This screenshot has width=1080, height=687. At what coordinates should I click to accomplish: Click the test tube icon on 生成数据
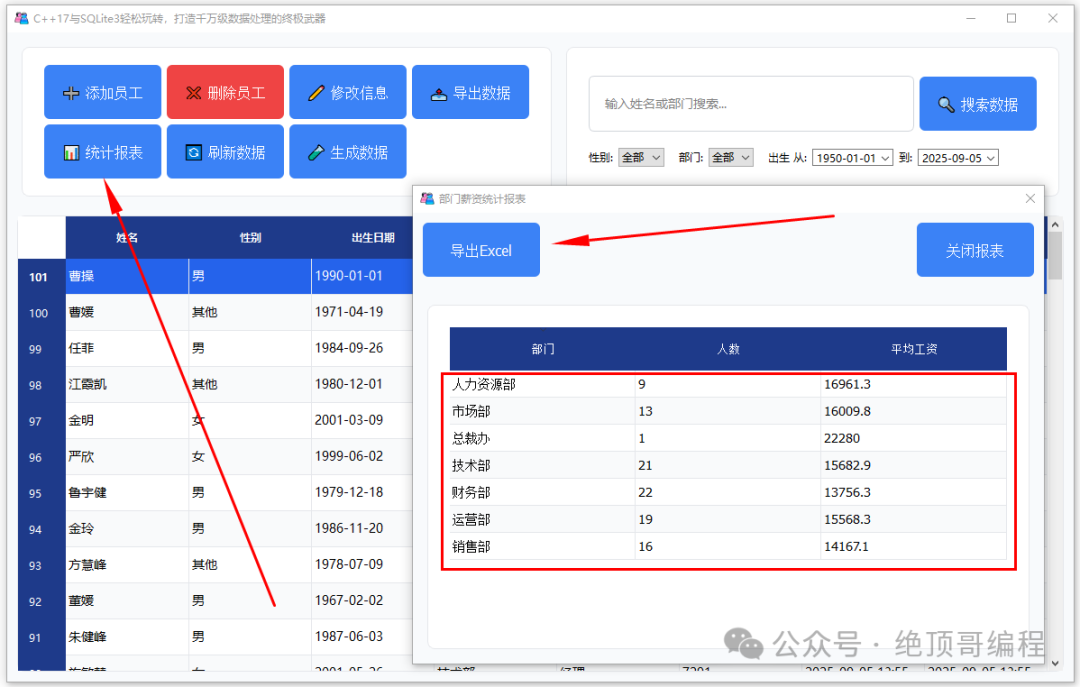[316, 152]
